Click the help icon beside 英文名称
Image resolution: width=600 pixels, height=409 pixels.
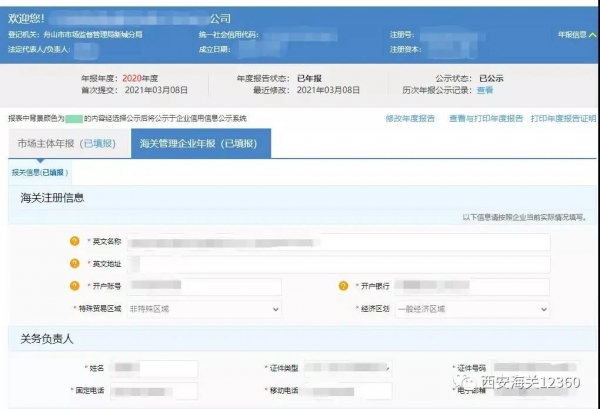(x=74, y=241)
